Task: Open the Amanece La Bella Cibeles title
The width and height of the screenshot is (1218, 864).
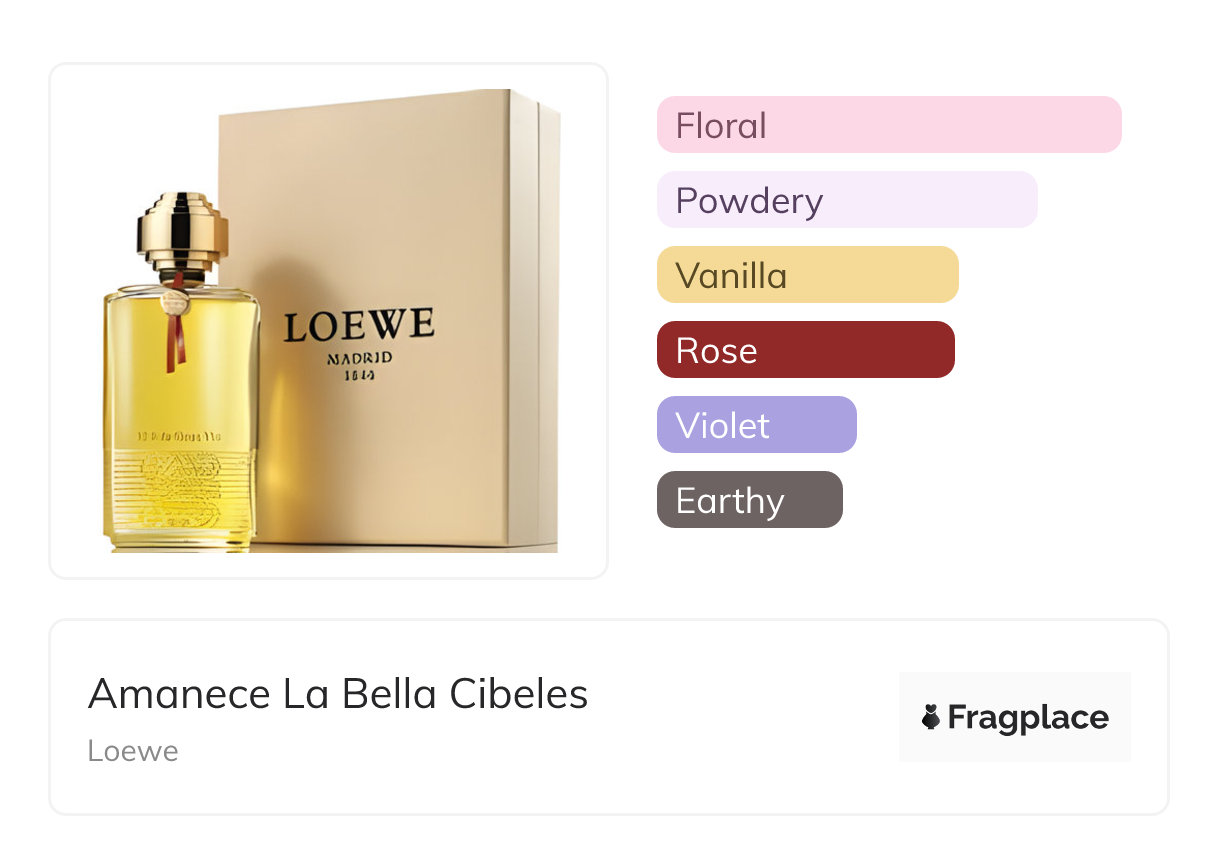Action: pyautogui.click(x=338, y=693)
